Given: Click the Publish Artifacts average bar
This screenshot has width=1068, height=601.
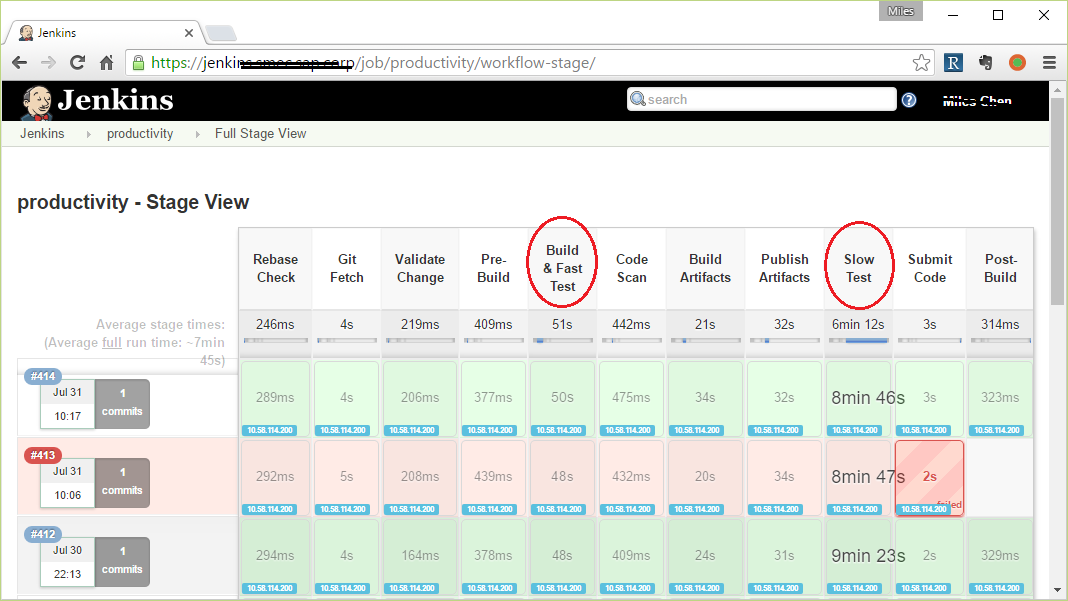Looking at the screenshot, I should pos(784,340).
